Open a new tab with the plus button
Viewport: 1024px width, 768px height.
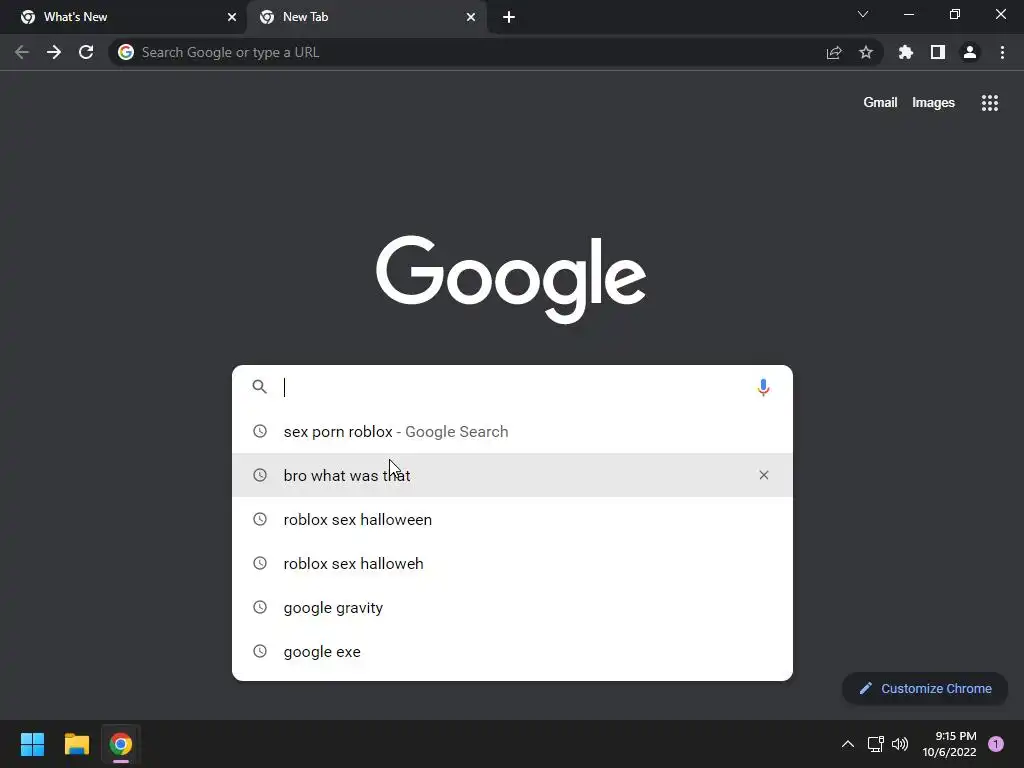[x=509, y=17]
